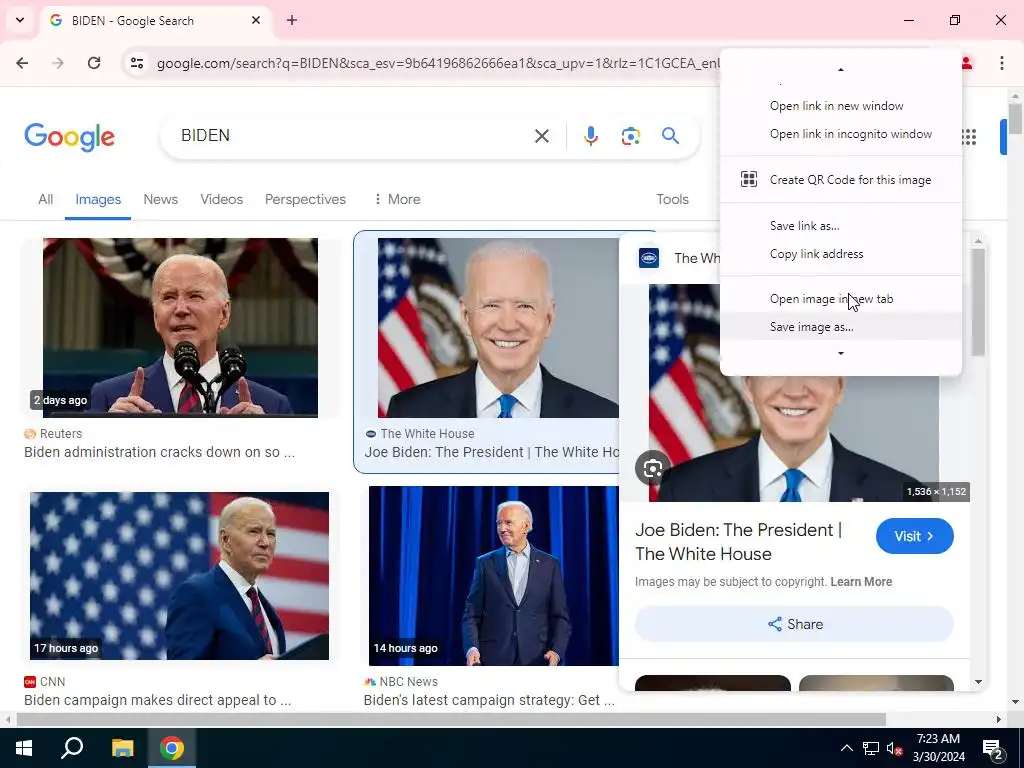Open the notification center icon
Image resolution: width=1024 pixels, height=768 pixels.
(x=993, y=749)
